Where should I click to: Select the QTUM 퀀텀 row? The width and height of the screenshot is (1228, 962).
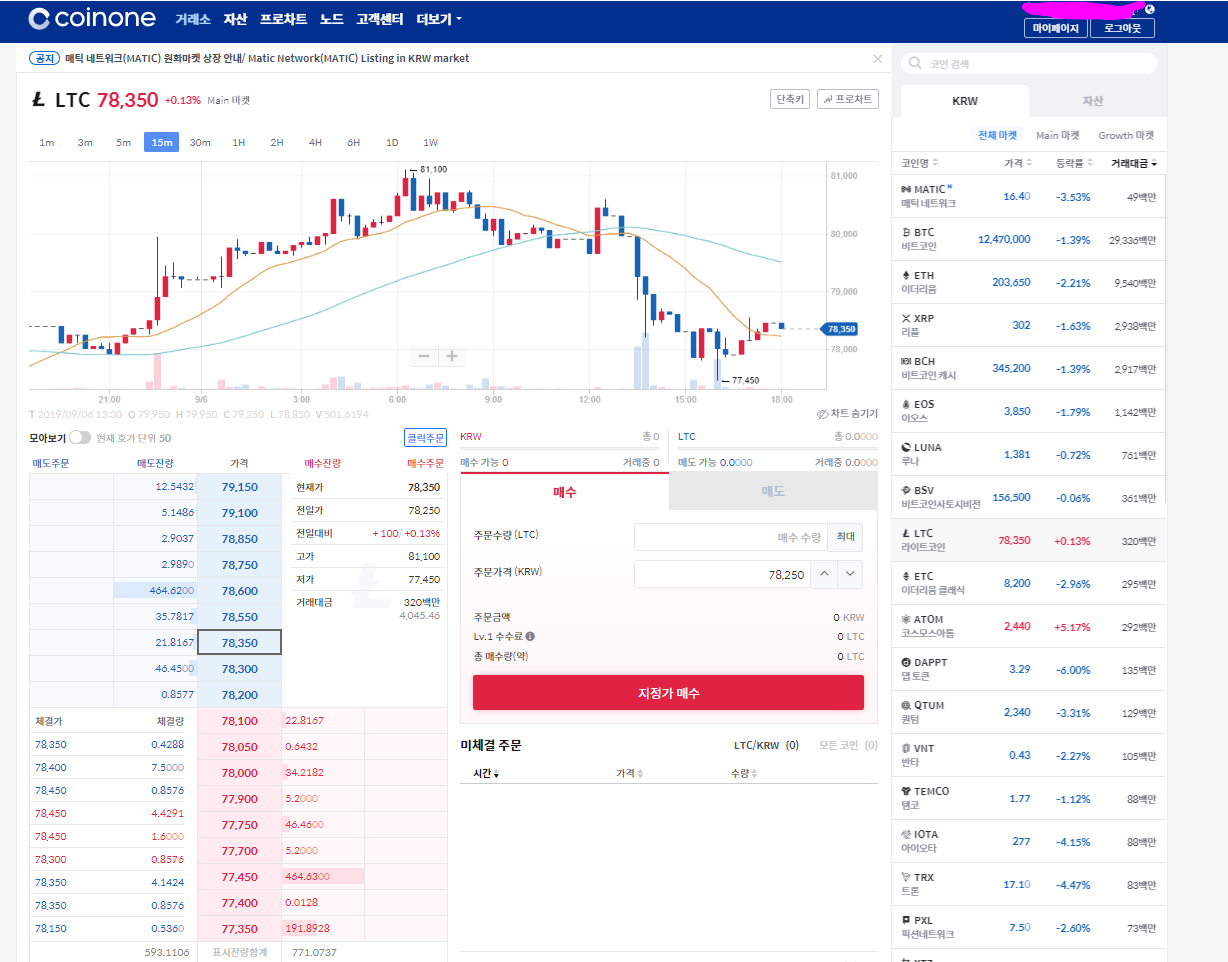tap(1029, 712)
